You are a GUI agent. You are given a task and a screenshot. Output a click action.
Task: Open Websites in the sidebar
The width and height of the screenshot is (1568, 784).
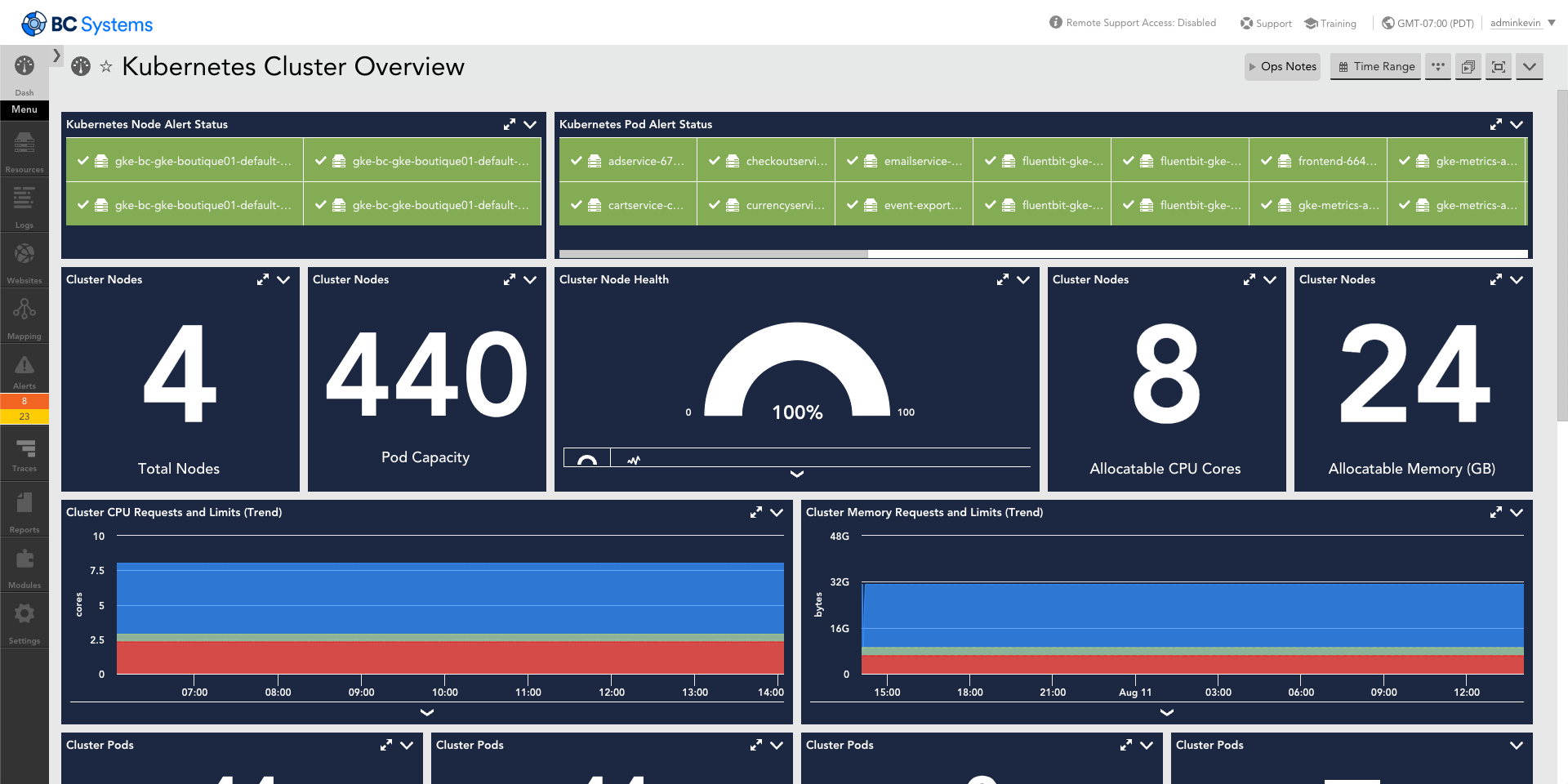point(24,260)
